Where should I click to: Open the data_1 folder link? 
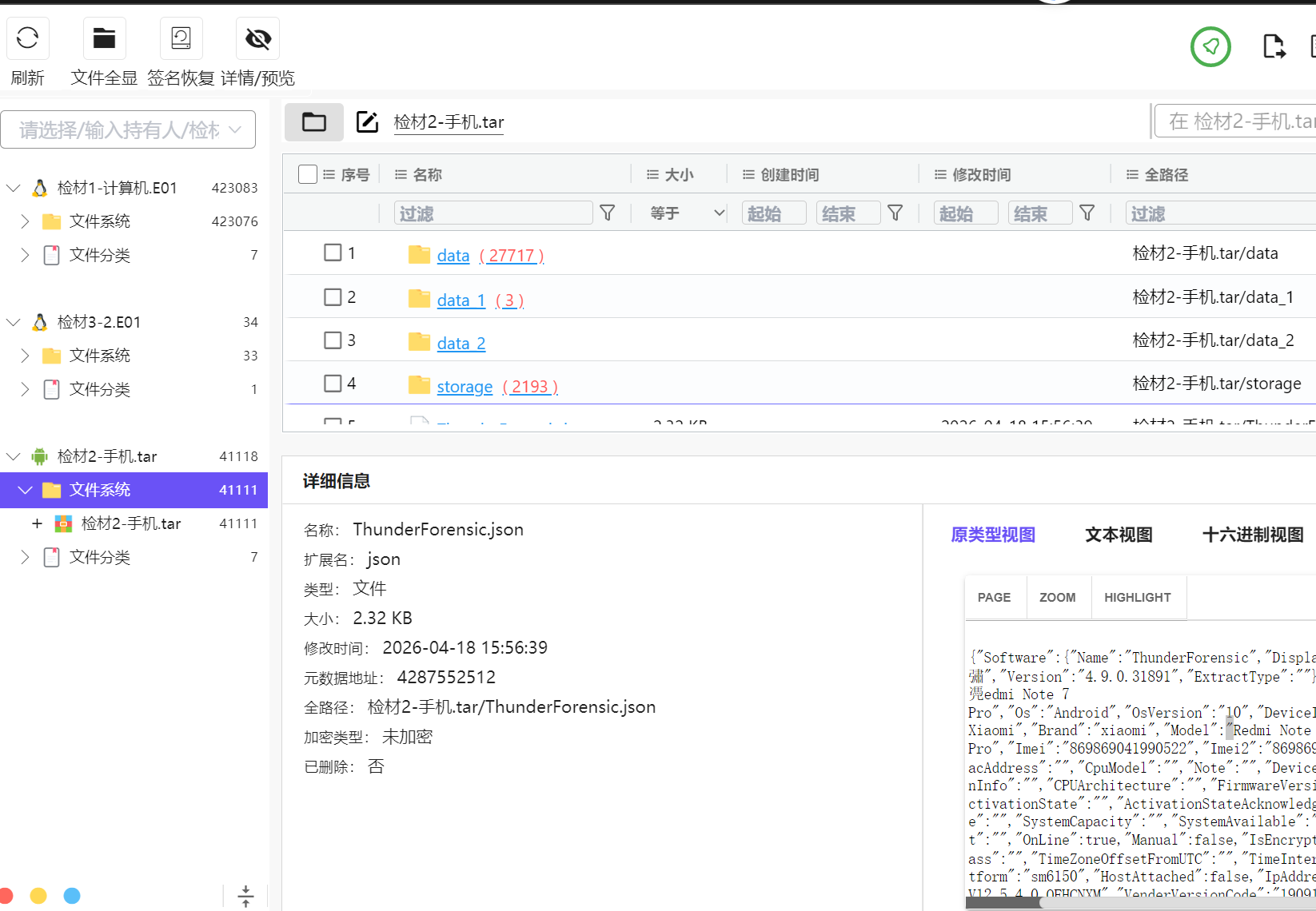click(x=461, y=300)
